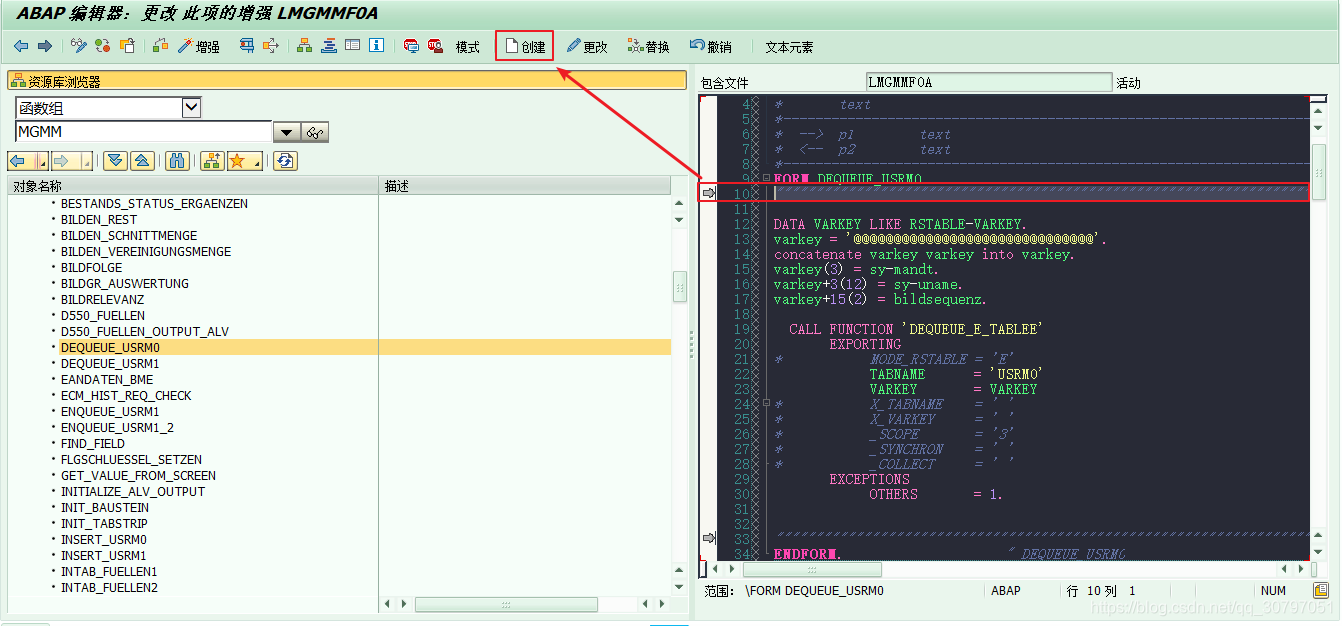The image size is (1342, 626).
Task: Click the enhancement arrow marker at line 10
Action: point(709,193)
